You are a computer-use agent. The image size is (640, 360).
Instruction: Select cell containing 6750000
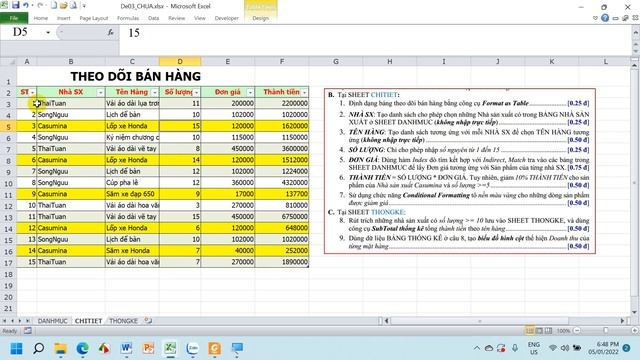click(282, 217)
